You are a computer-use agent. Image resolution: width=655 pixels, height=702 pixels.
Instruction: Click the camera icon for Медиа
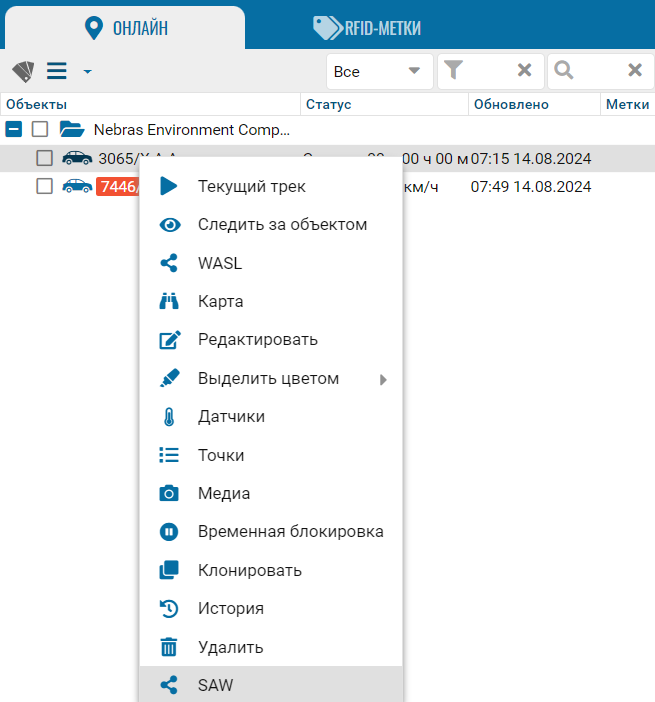point(169,493)
